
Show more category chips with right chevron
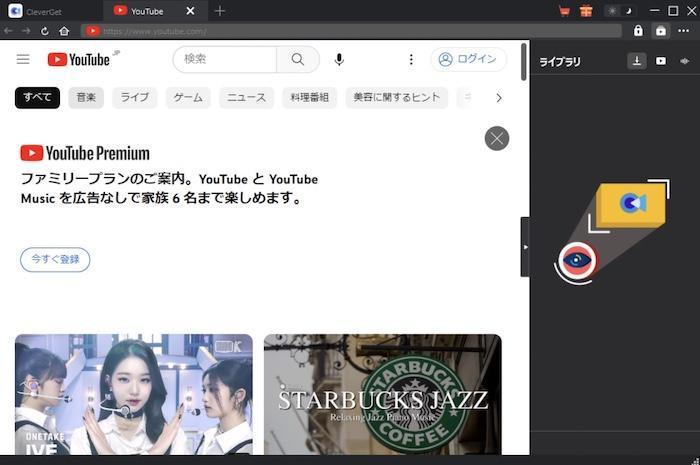tap(499, 98)
